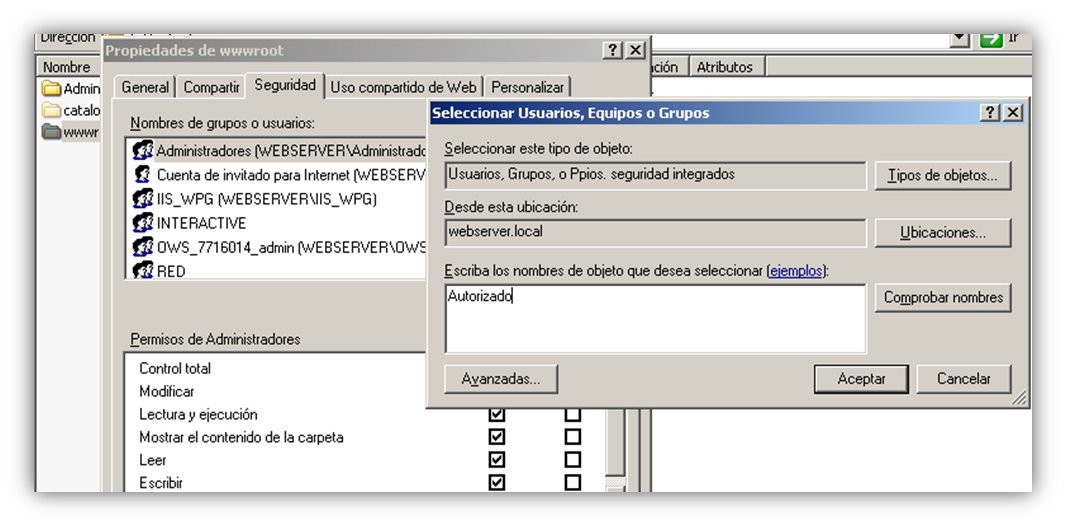The height and width of the screenshot is (526, 1066).
Task: Click the Comprobar nombres button
Action: coord(943,298)
